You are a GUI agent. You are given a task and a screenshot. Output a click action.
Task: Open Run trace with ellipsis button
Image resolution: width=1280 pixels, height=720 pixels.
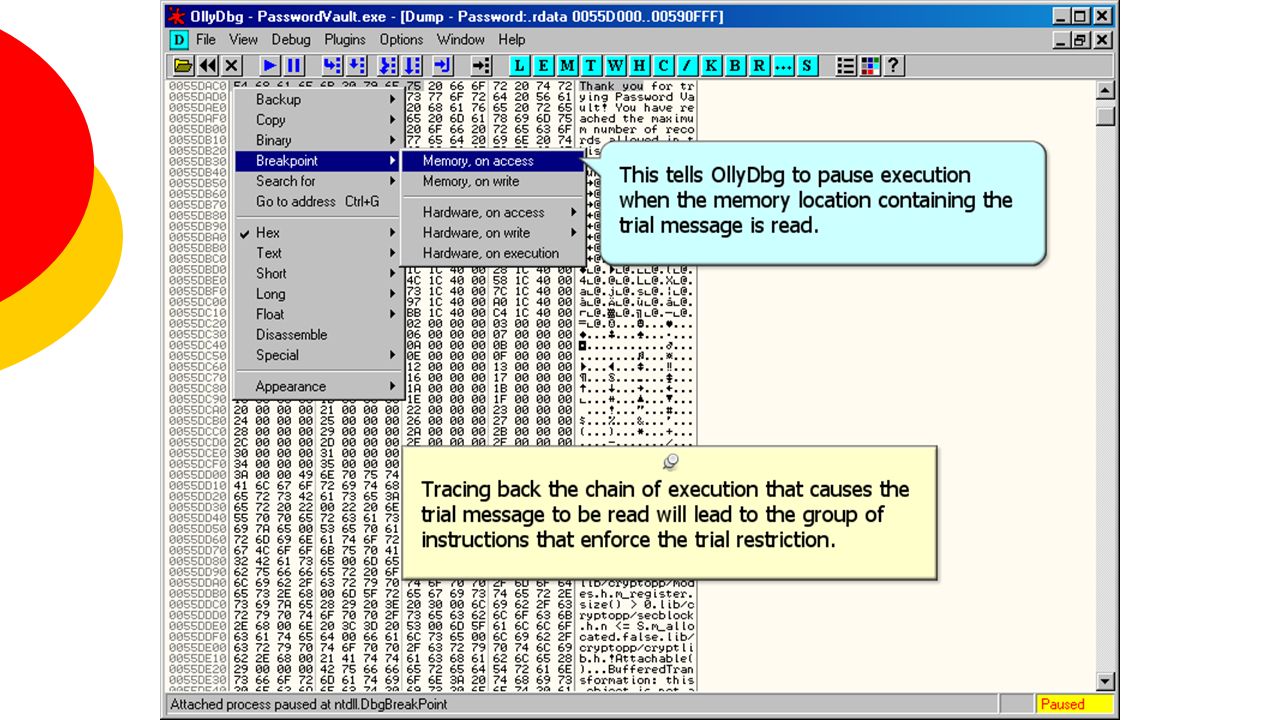784,66
